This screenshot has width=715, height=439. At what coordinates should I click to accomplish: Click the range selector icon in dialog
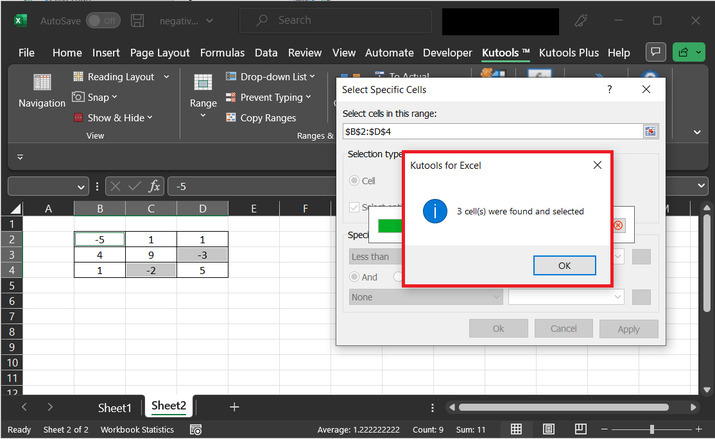pyautogui.click(x=650, y=131)
